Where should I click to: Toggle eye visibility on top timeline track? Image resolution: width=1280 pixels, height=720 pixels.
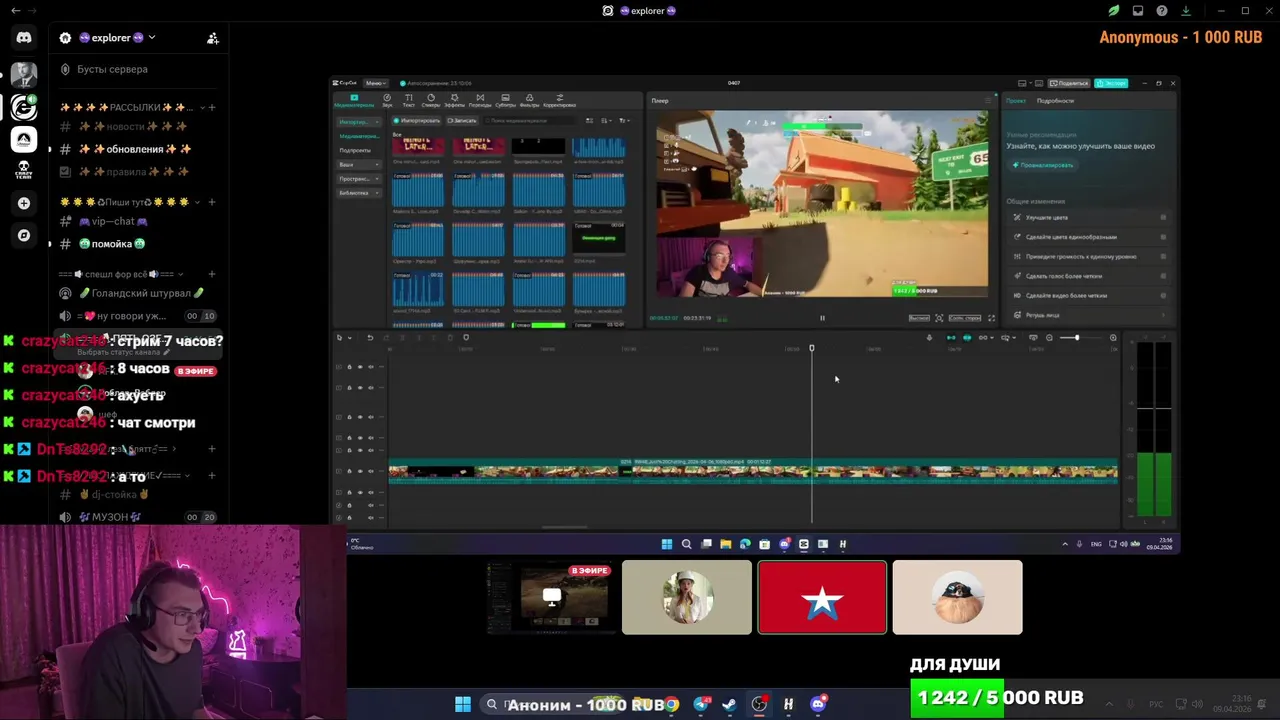(x=360, y=367)
